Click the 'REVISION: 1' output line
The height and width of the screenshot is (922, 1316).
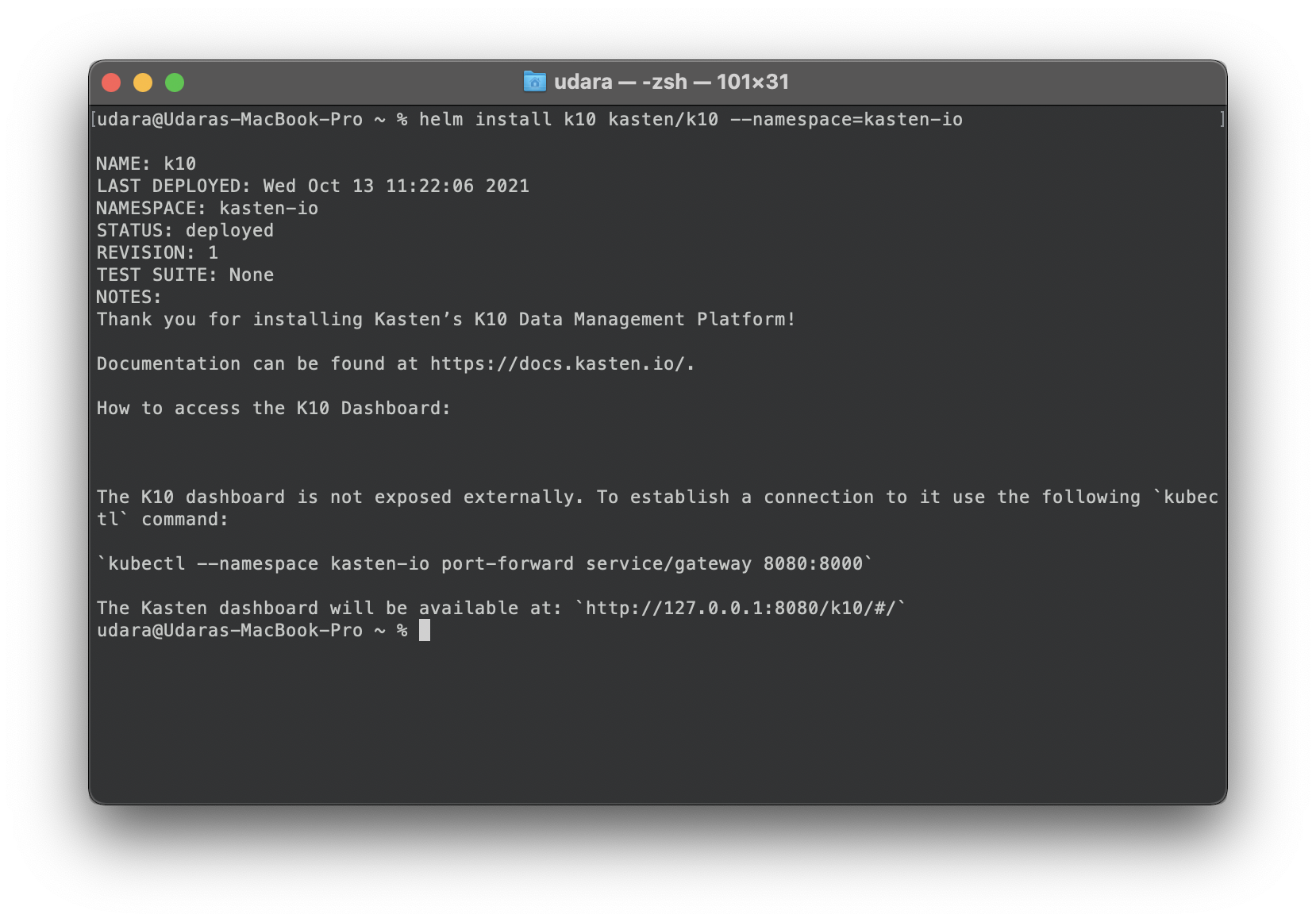157,253
